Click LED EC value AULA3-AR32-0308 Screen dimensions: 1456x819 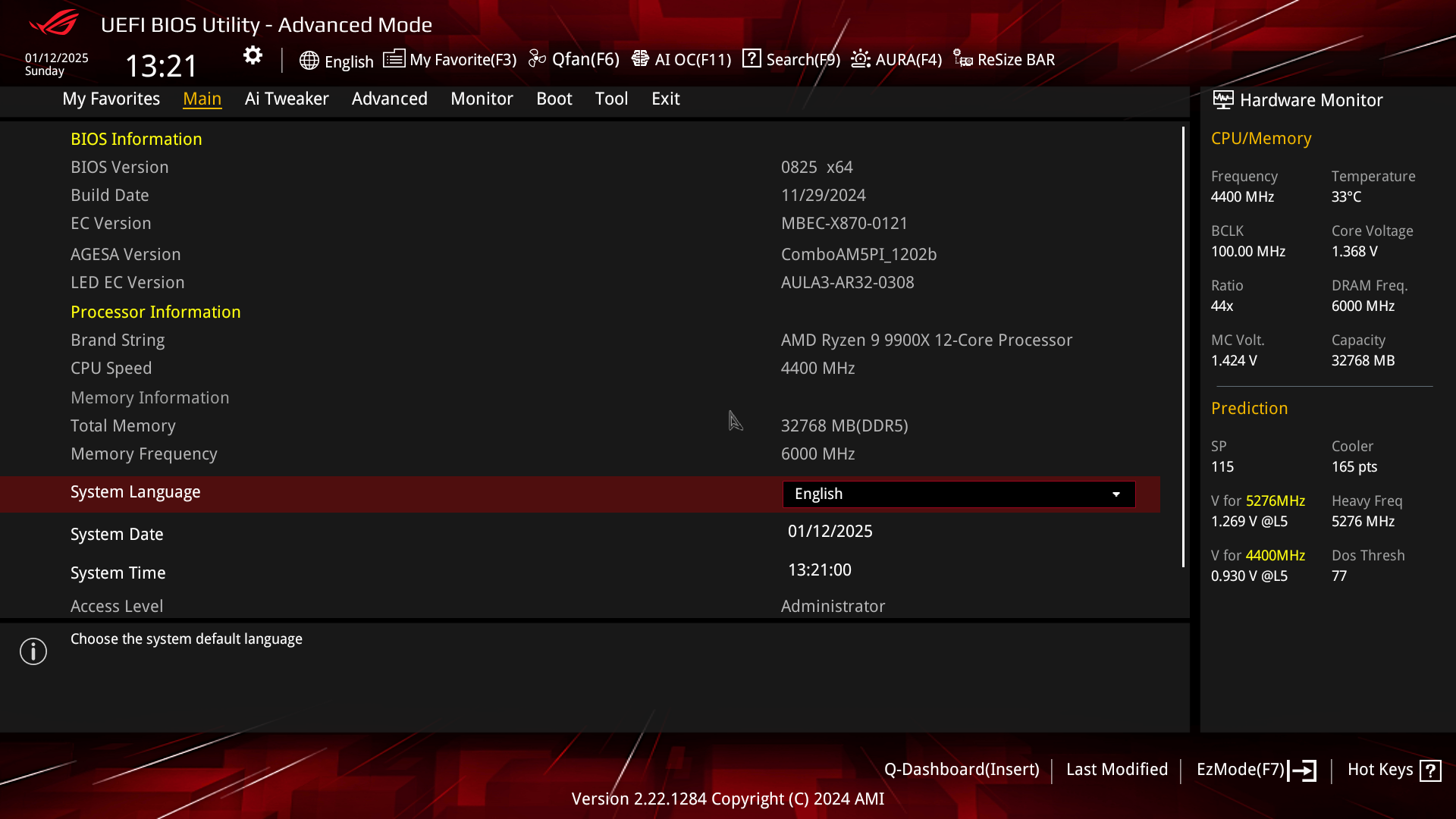tap(848, 282)
